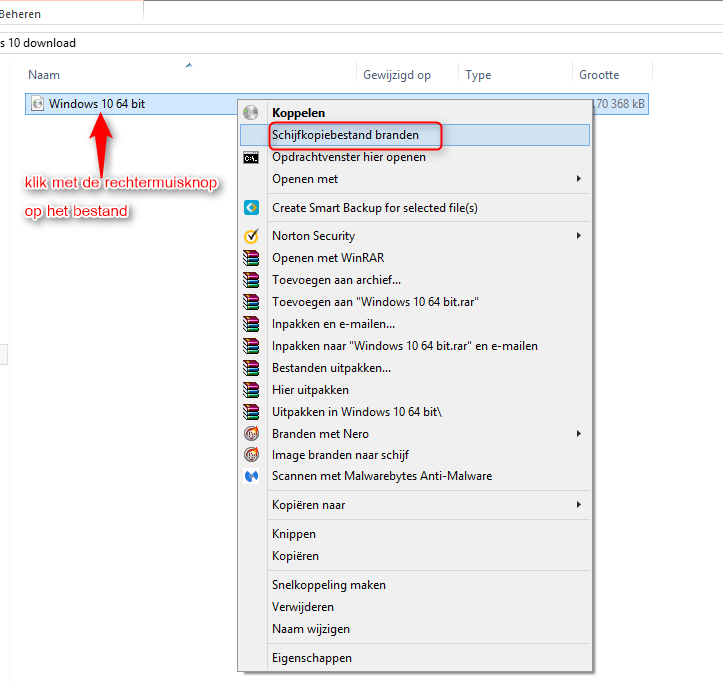Screen dimensions: 723x685
Task: Open the Kopiëren naar entry
Action: click(x=415, y=505)
